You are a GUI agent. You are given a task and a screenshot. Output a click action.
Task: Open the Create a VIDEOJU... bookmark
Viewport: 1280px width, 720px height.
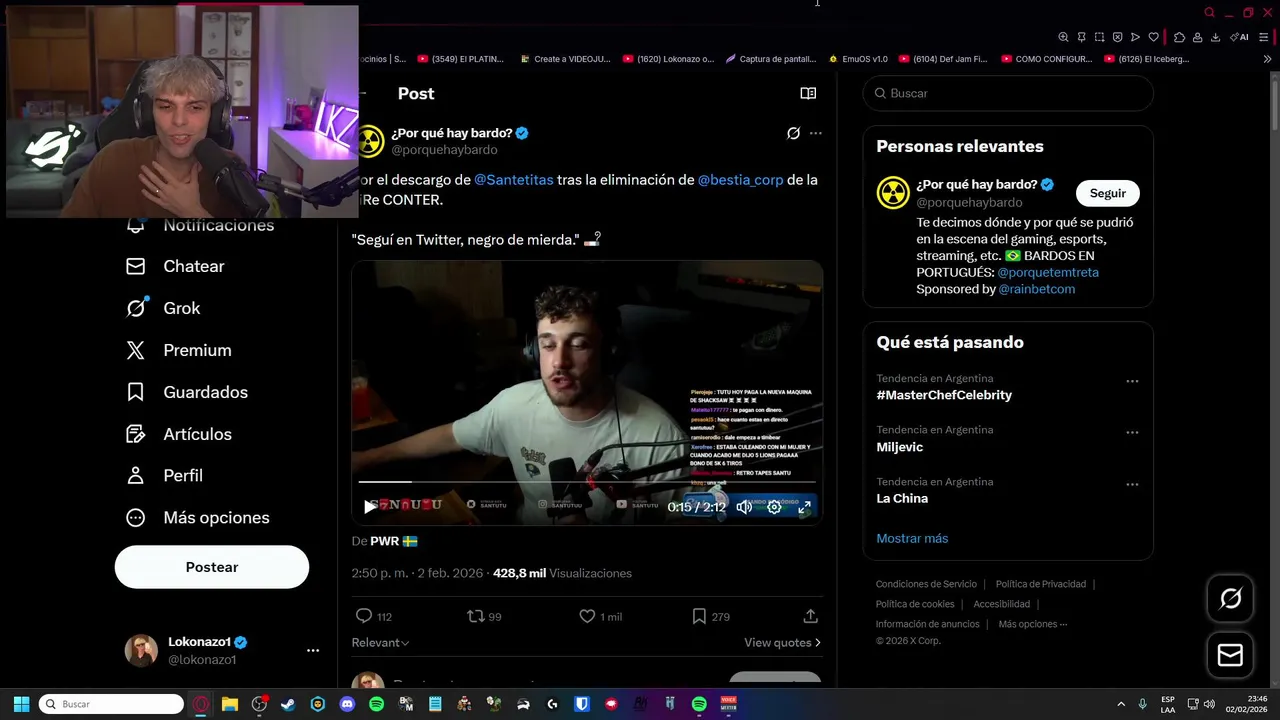coord(565,59)
